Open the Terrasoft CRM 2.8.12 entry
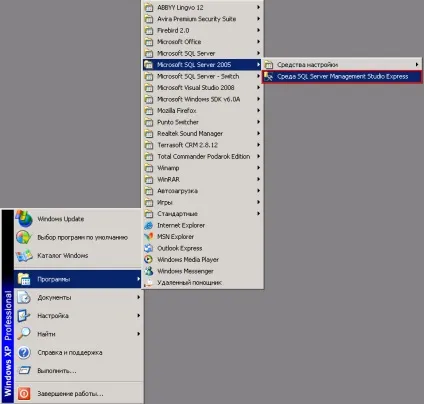 click(x=203, y=145)
